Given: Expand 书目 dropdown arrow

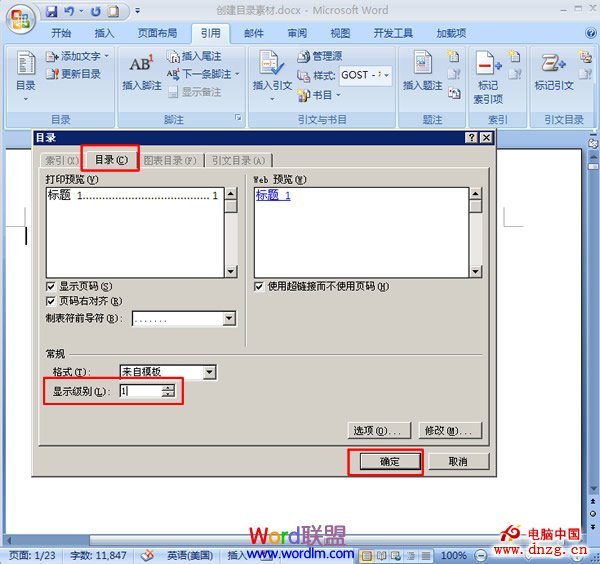Looking at the screenshot, I should [338, 95].
